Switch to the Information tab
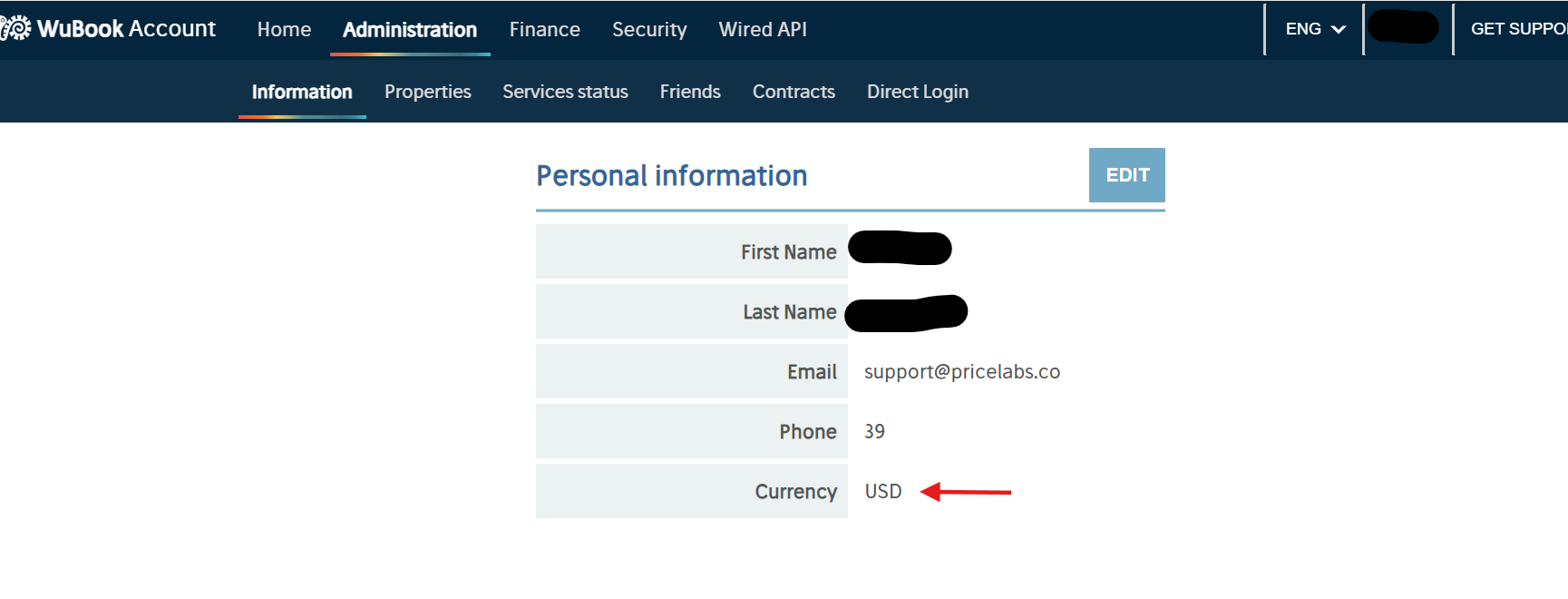Image resolution: width=1568 pixels, height=599 pixels. [302, 92]
